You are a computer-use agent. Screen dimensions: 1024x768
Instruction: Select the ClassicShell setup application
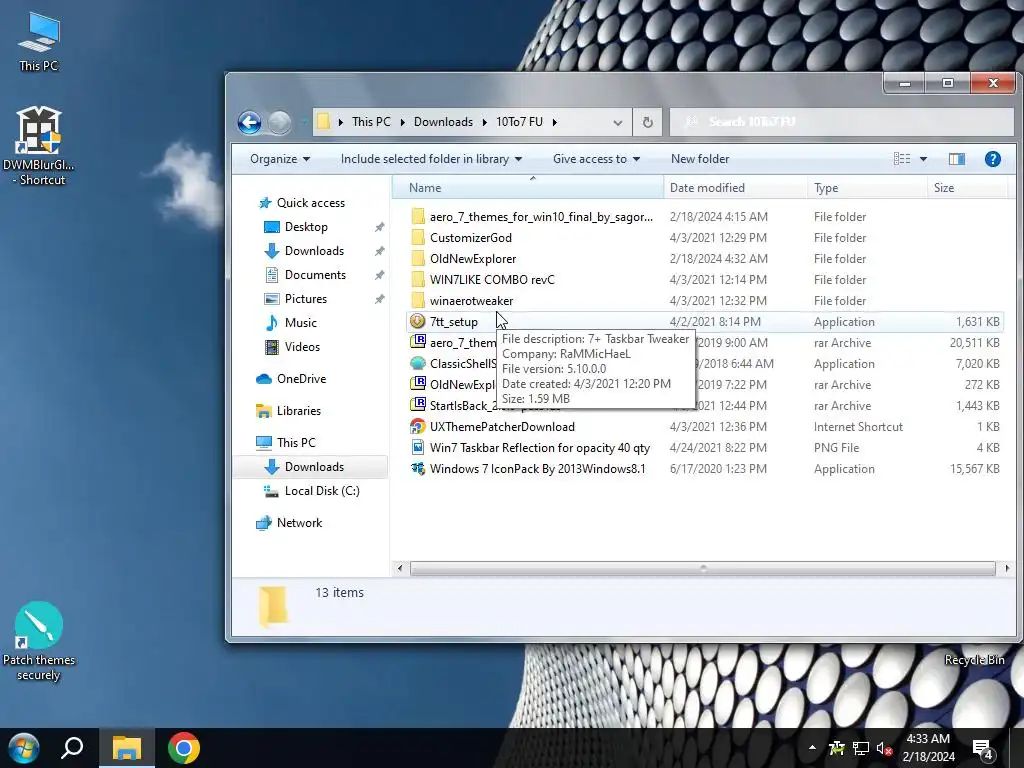click(x=453, y=364)
